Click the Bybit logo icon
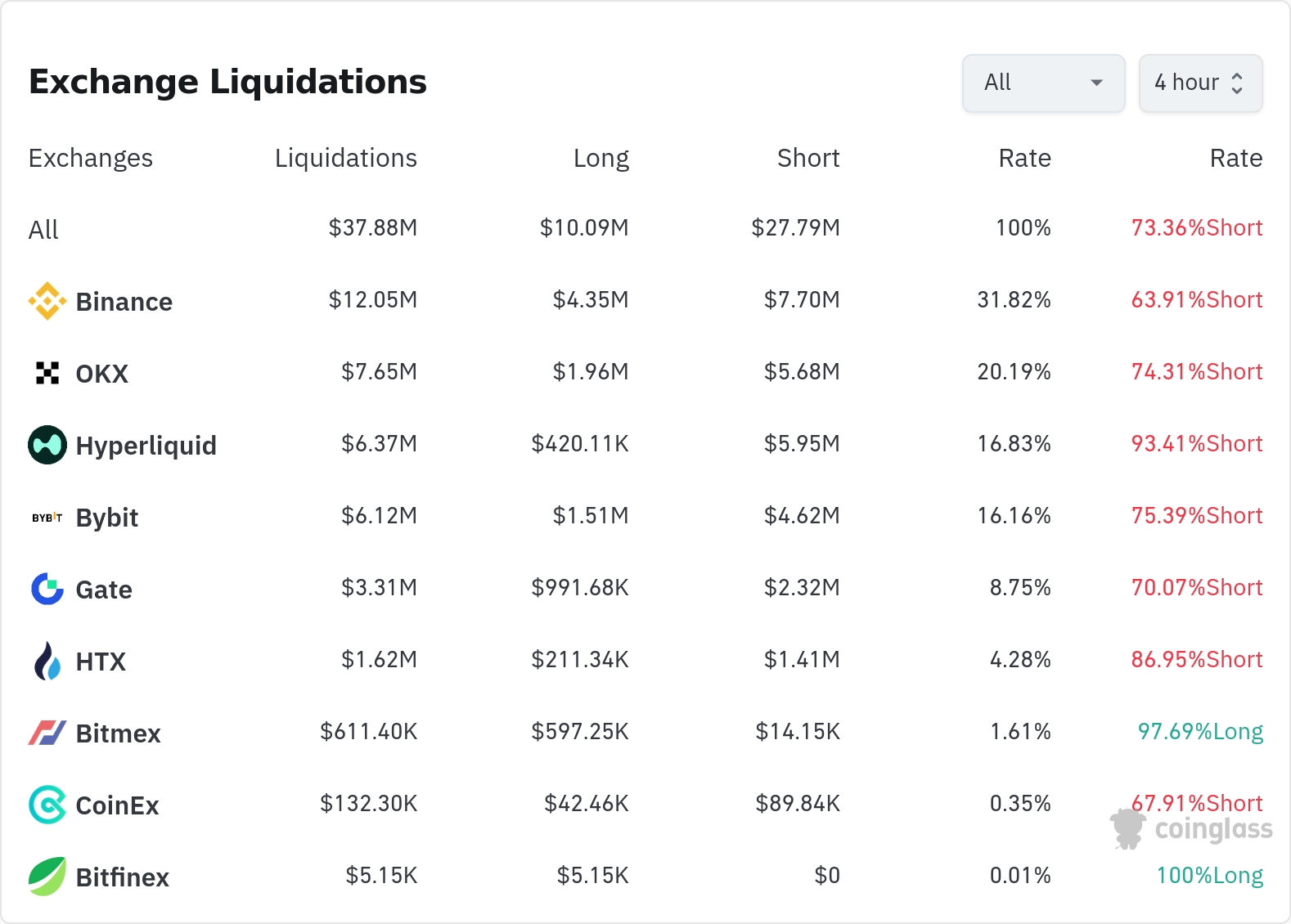The width and height of the screenshot is (1291, 924). point(47,518)
